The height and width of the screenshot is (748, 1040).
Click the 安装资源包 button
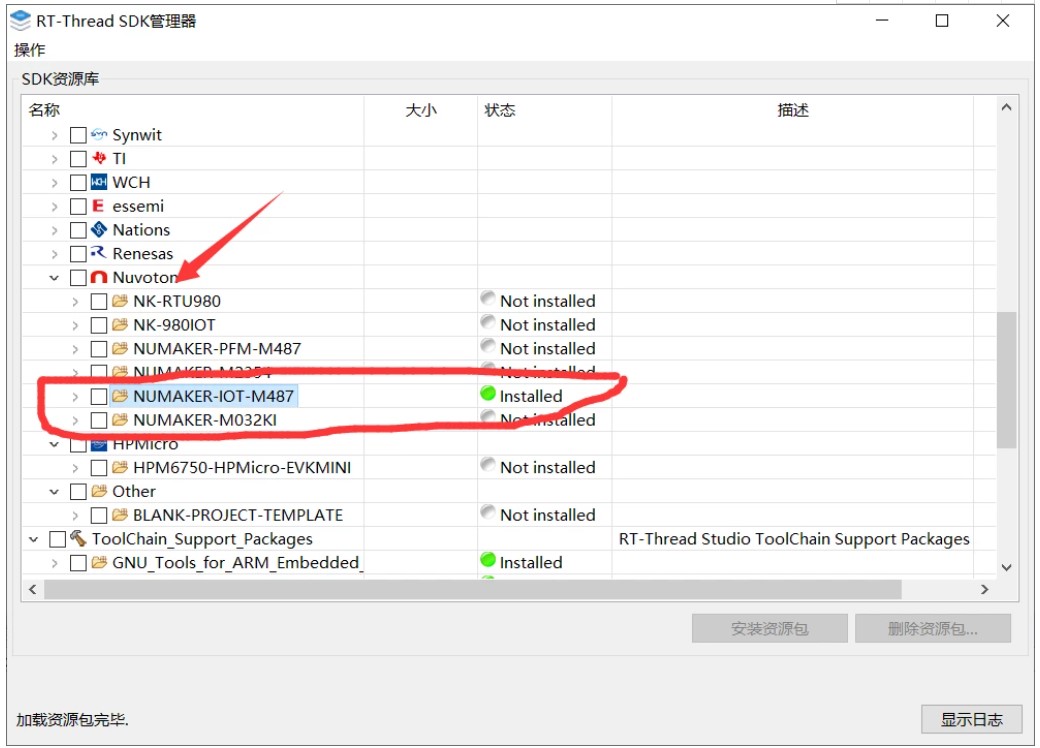[x=769, y=628]
